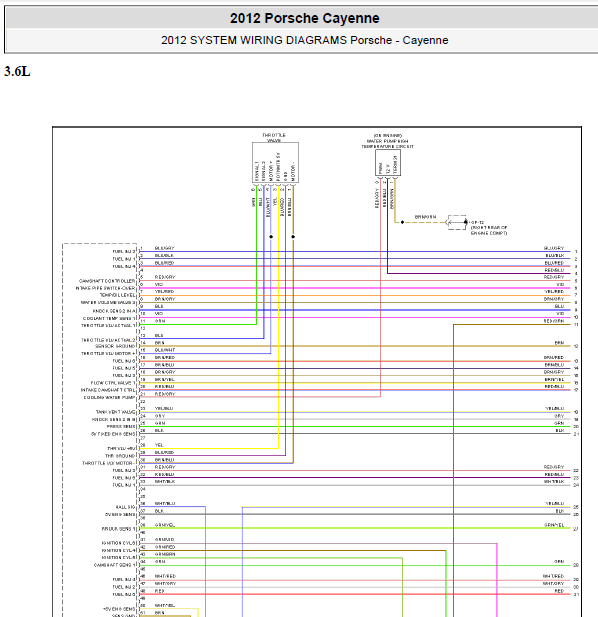The height and width of the screenshot is (617, 598).
Task: Click the 3.6L engine section heading
Action: pos(17,72)
